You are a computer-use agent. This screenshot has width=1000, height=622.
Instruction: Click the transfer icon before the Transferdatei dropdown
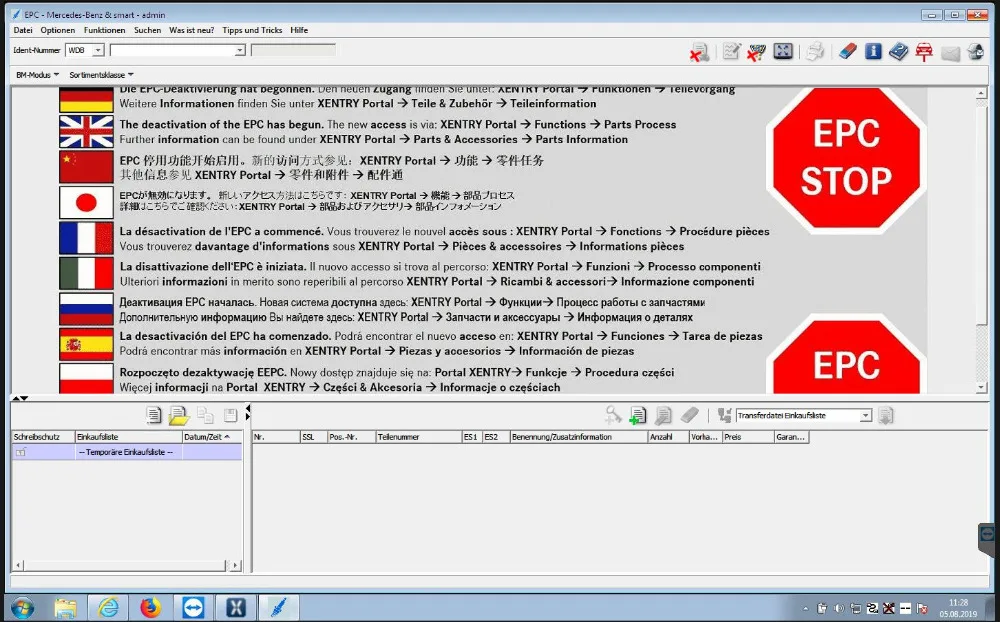click(724, 415)
